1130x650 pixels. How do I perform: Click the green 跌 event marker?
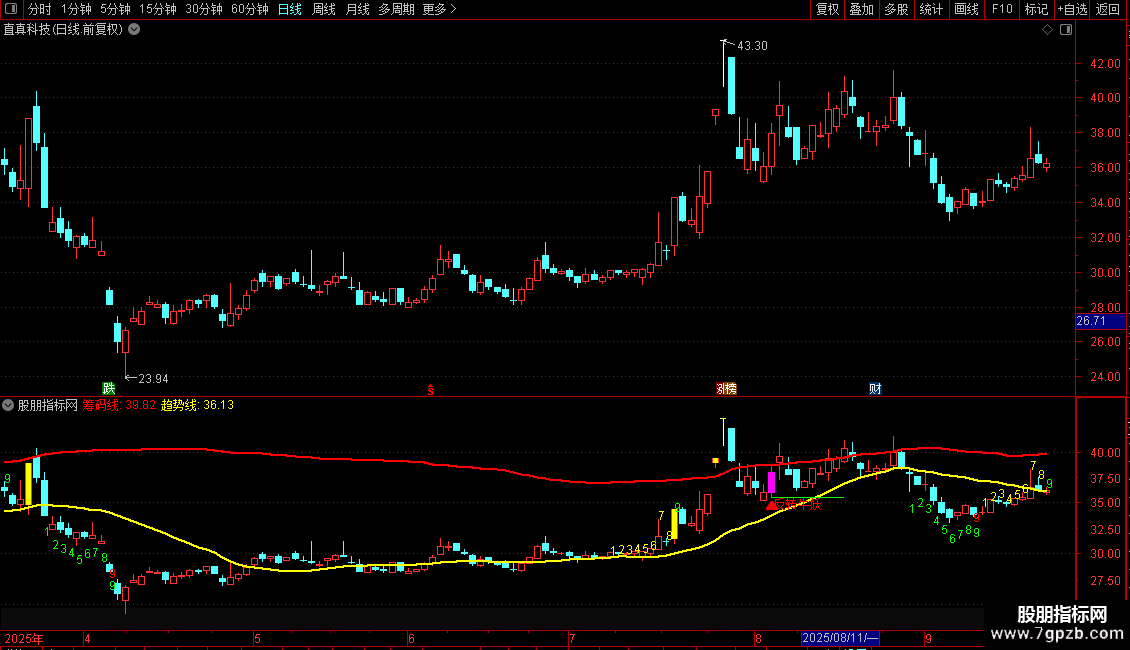(x=109, y=389)
